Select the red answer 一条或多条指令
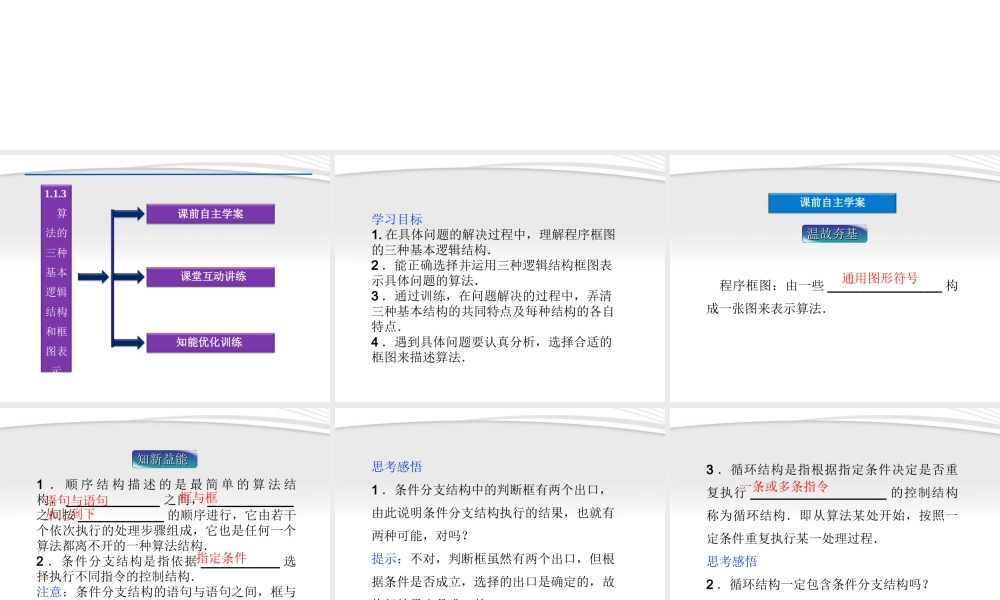1000x600 pixels. [786, 487]
